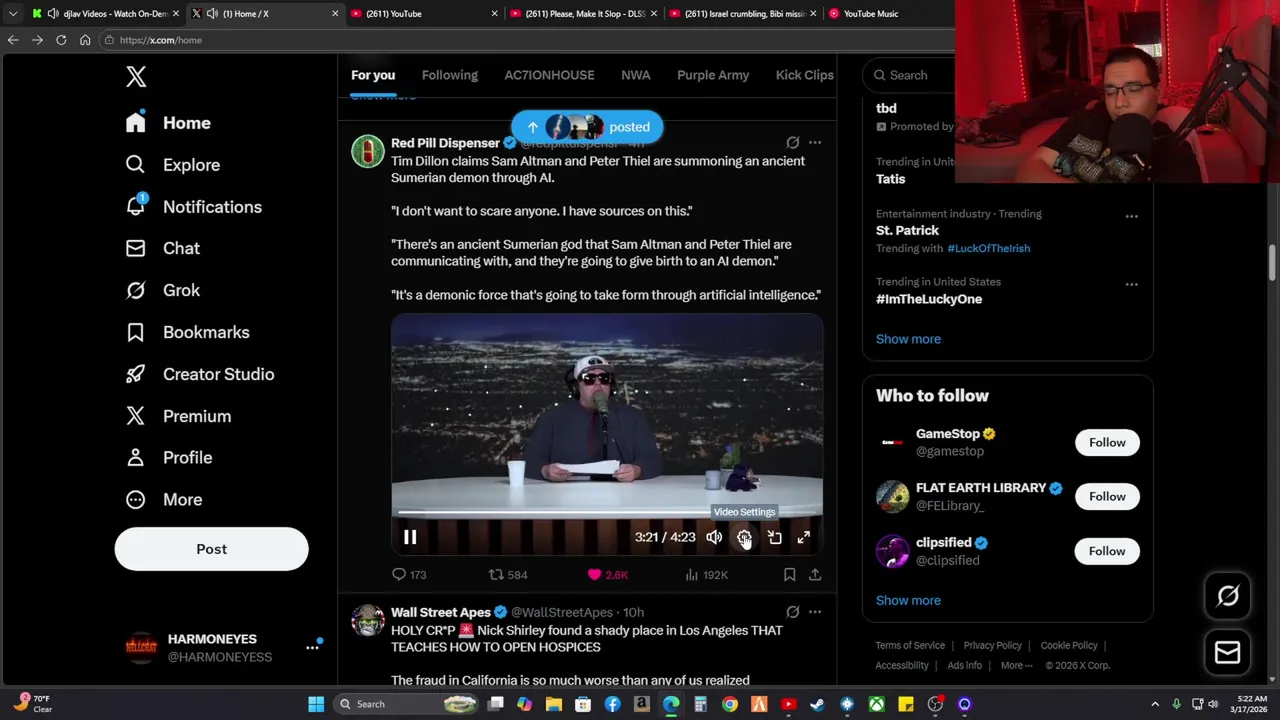Expand footer 'More ···' links
Screen dimensions: 1280x720
pos(1017,665)
